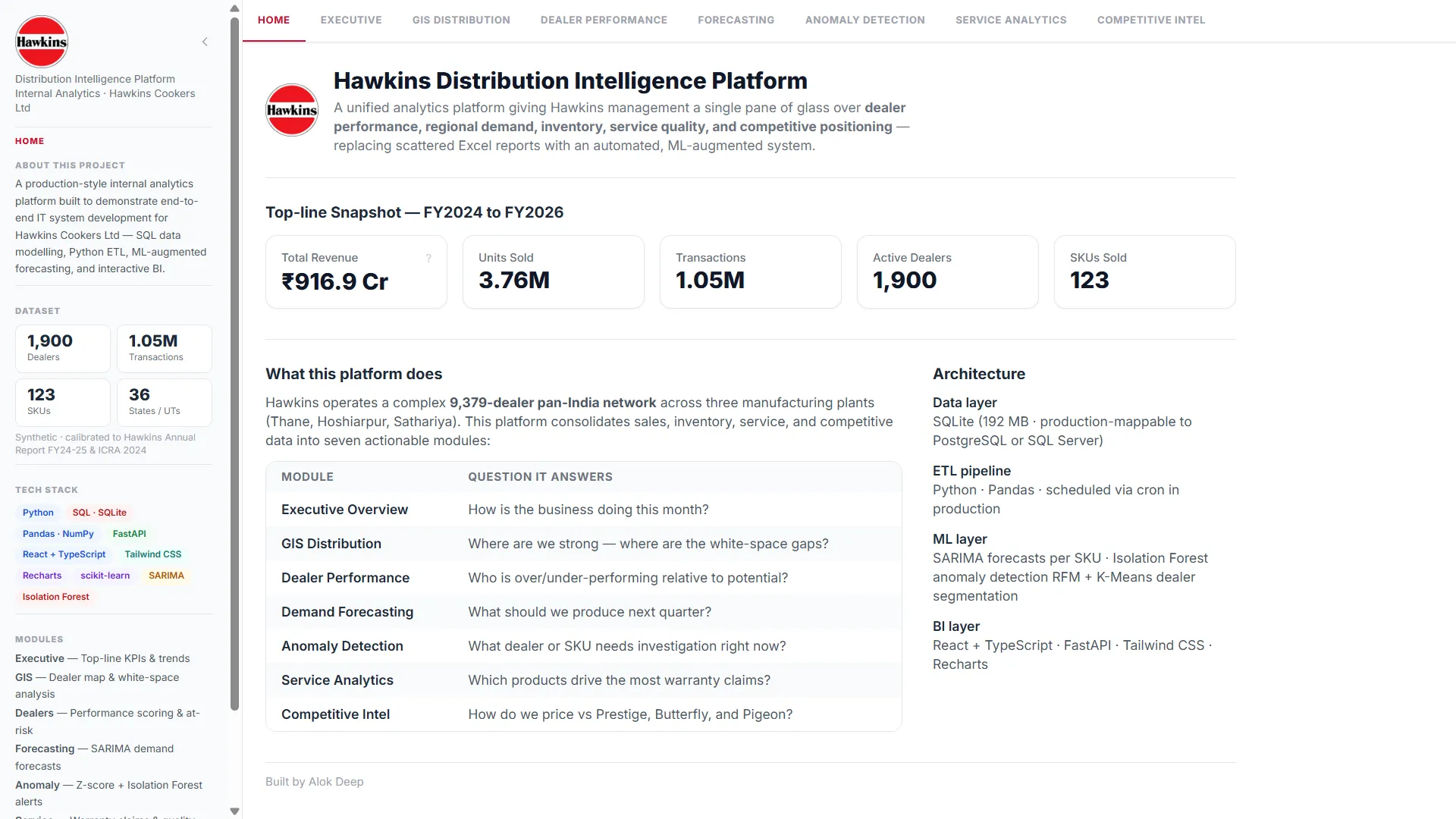Click the Total Revenue KPI card
The width and height of the screenshot is (1456, 819).
click(356, 272)
